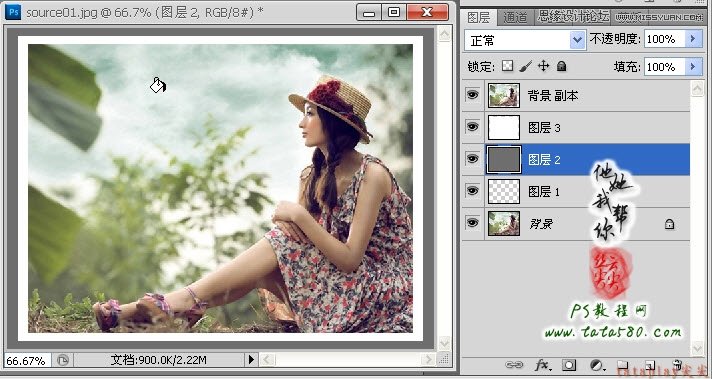
Task: Click 文档:900.0K/2.22M status text
Action: (x=158, y=360)
